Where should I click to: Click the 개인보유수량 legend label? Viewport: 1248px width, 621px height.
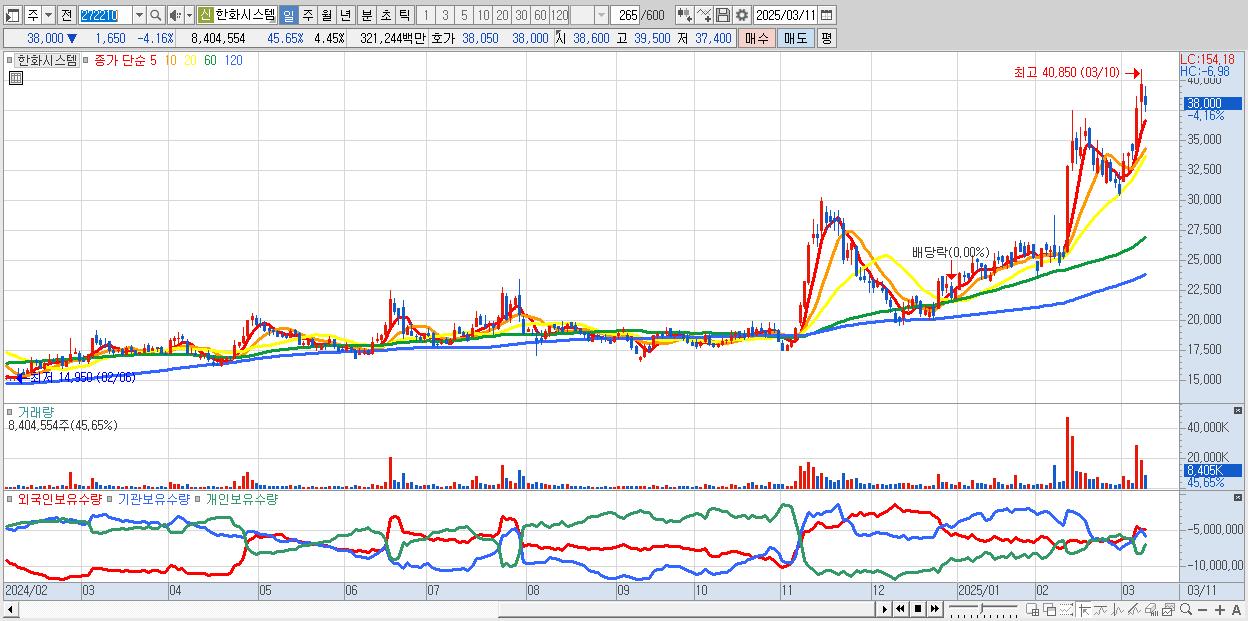(x=241, y=498)
